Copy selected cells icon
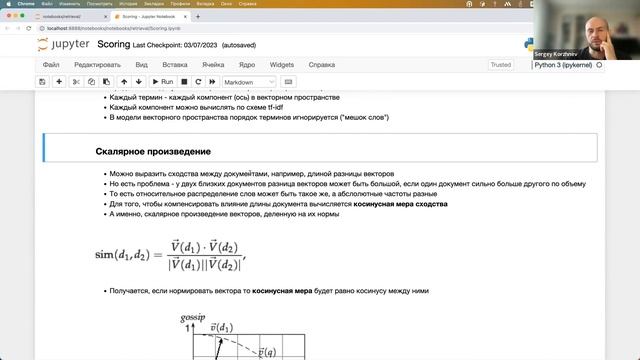 tap(91, 82)
